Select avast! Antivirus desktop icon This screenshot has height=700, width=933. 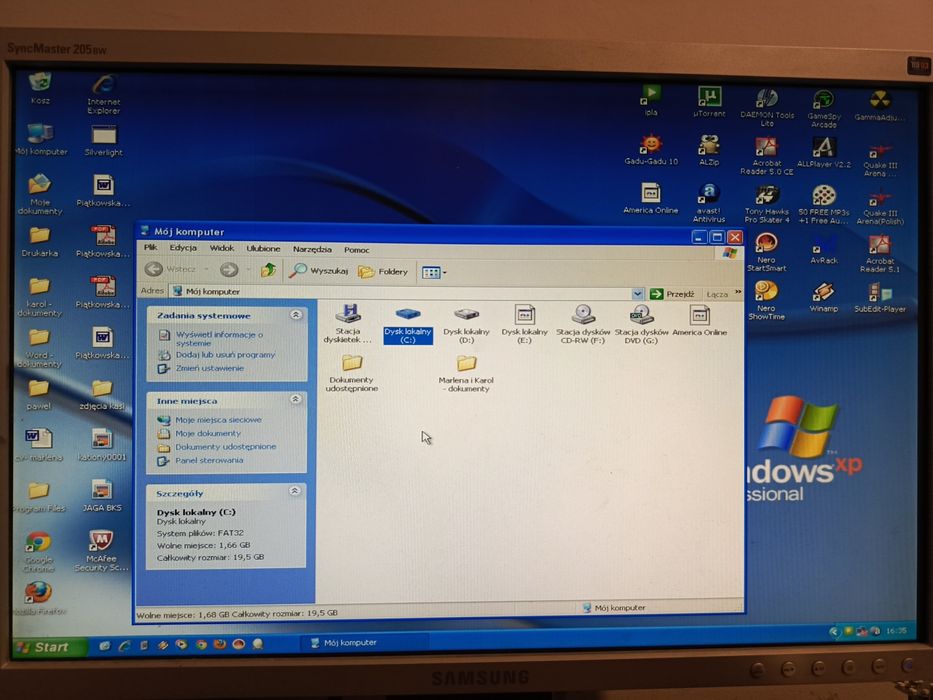709,203
